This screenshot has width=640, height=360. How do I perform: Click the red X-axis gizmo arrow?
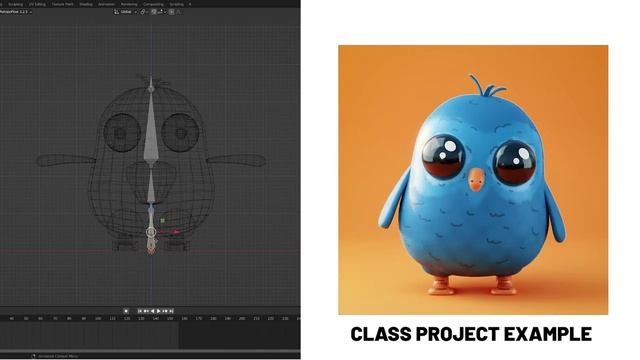[176, 232]
